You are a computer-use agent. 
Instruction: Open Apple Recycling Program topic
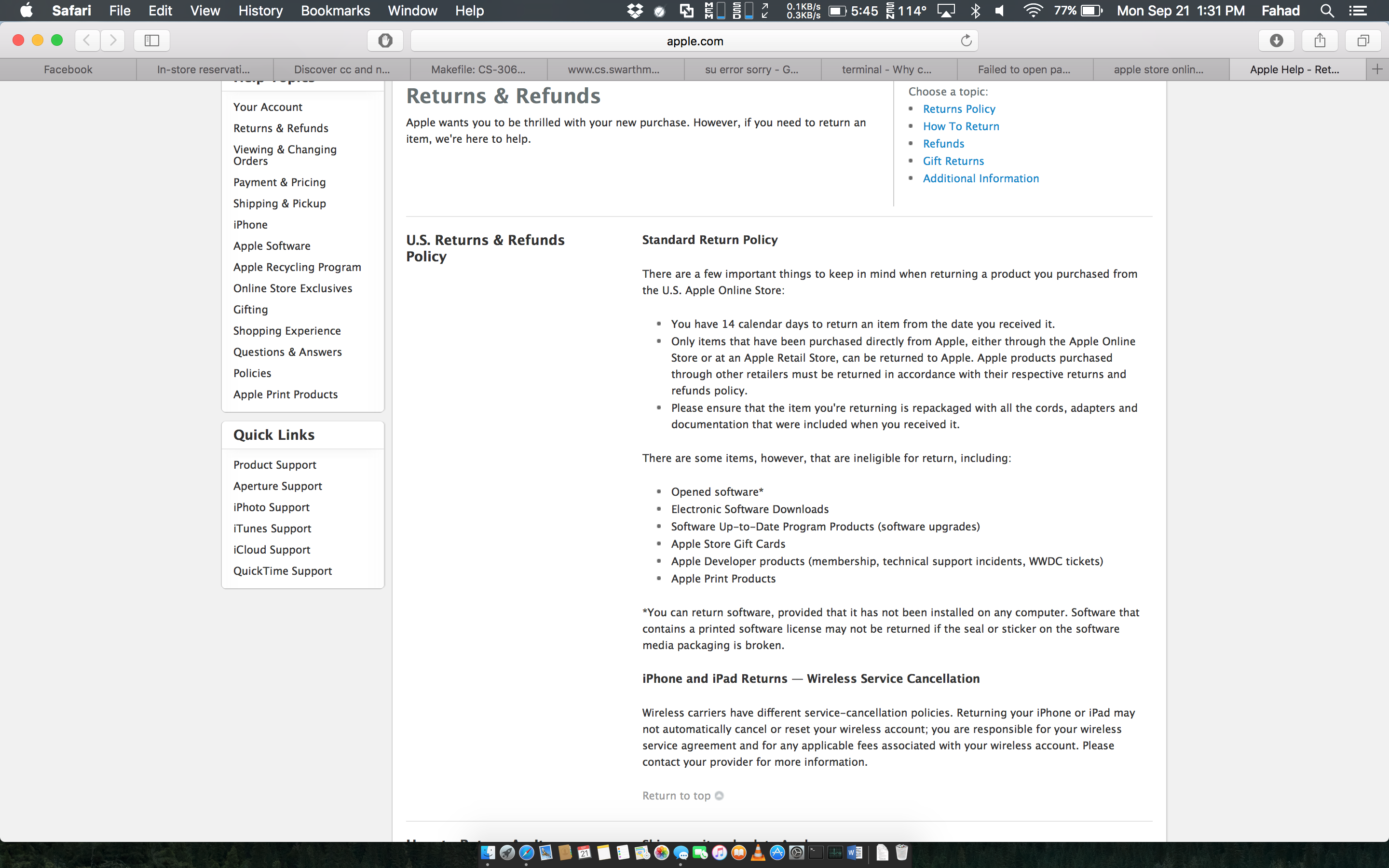coord(297,267)
